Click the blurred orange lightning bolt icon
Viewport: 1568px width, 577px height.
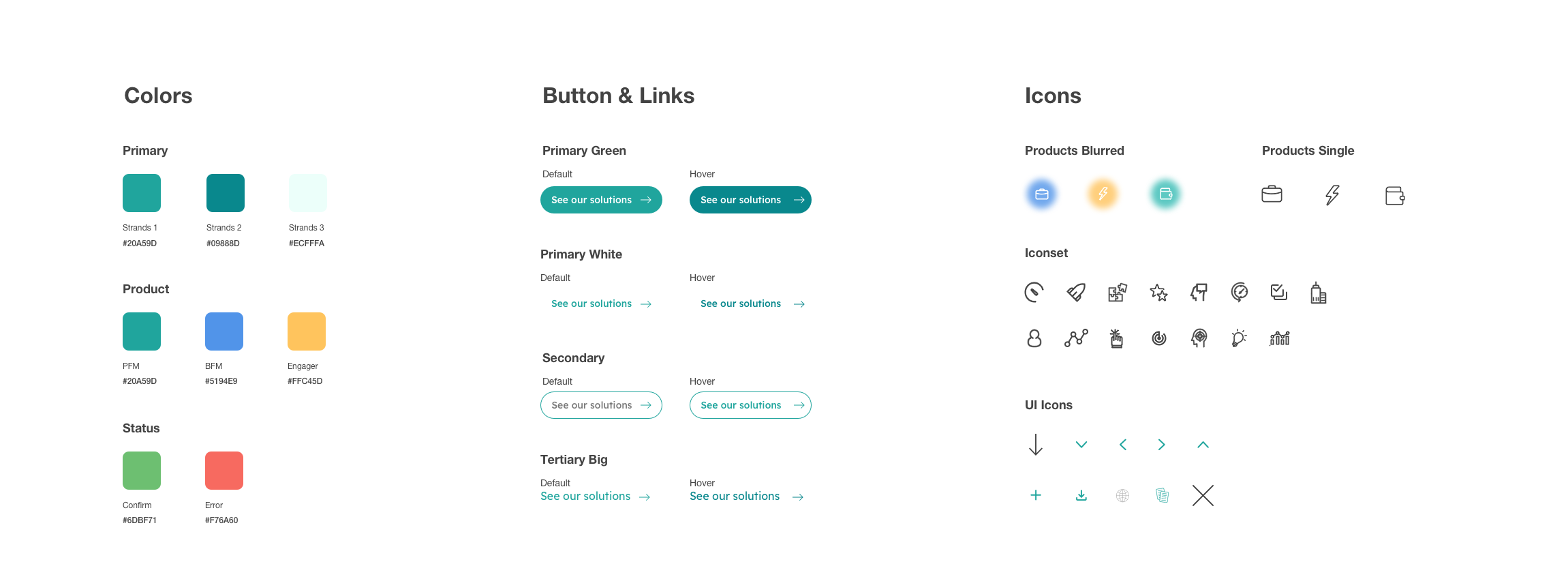pos(1103,194)
